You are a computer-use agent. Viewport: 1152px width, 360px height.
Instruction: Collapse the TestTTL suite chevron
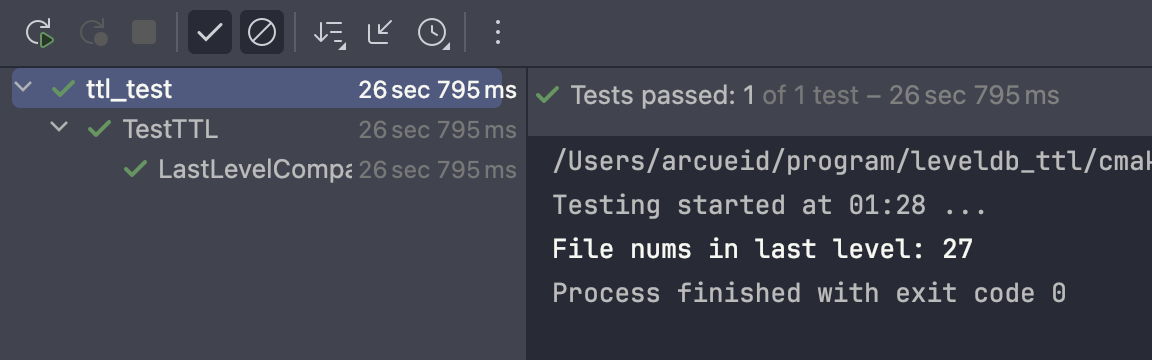pyautogui.click(x=59, y=128)
